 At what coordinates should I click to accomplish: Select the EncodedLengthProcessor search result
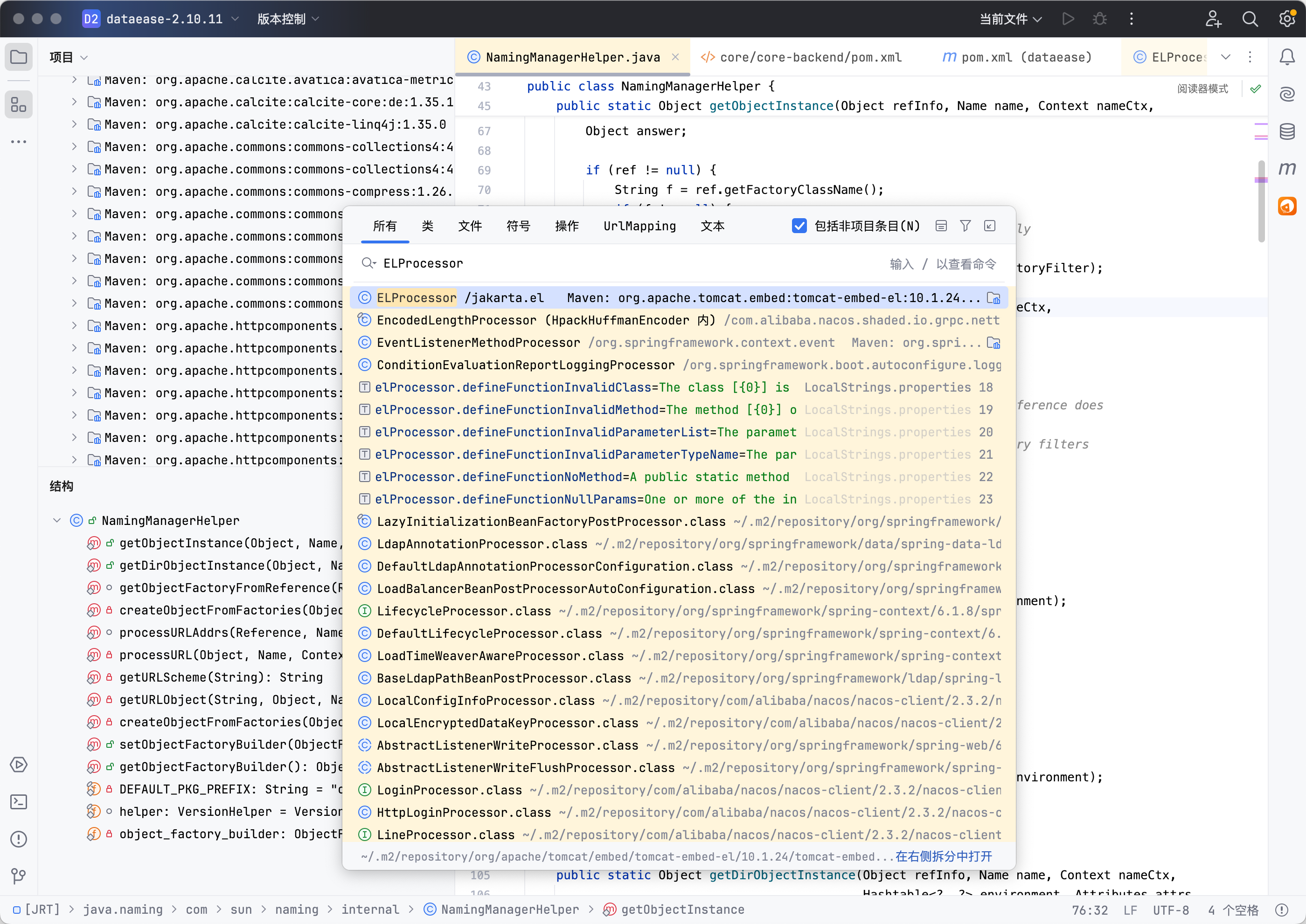(x=678, y=320)
